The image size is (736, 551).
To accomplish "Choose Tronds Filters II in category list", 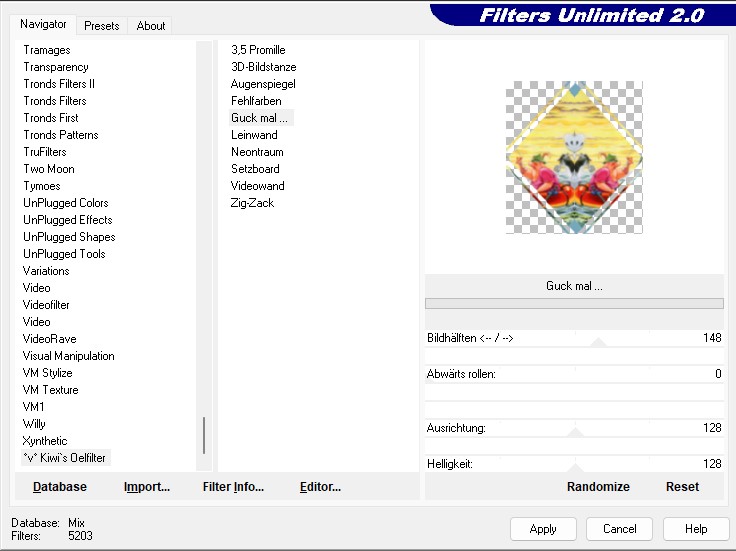I will tap(59, 84).
